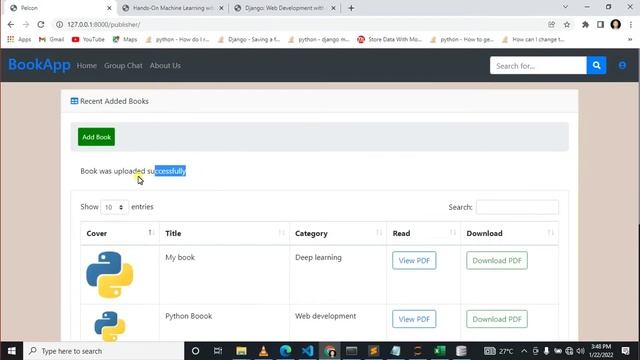Bookmark this page with the star icon
This screenshot has height=360, width=640.
(567, 24)
